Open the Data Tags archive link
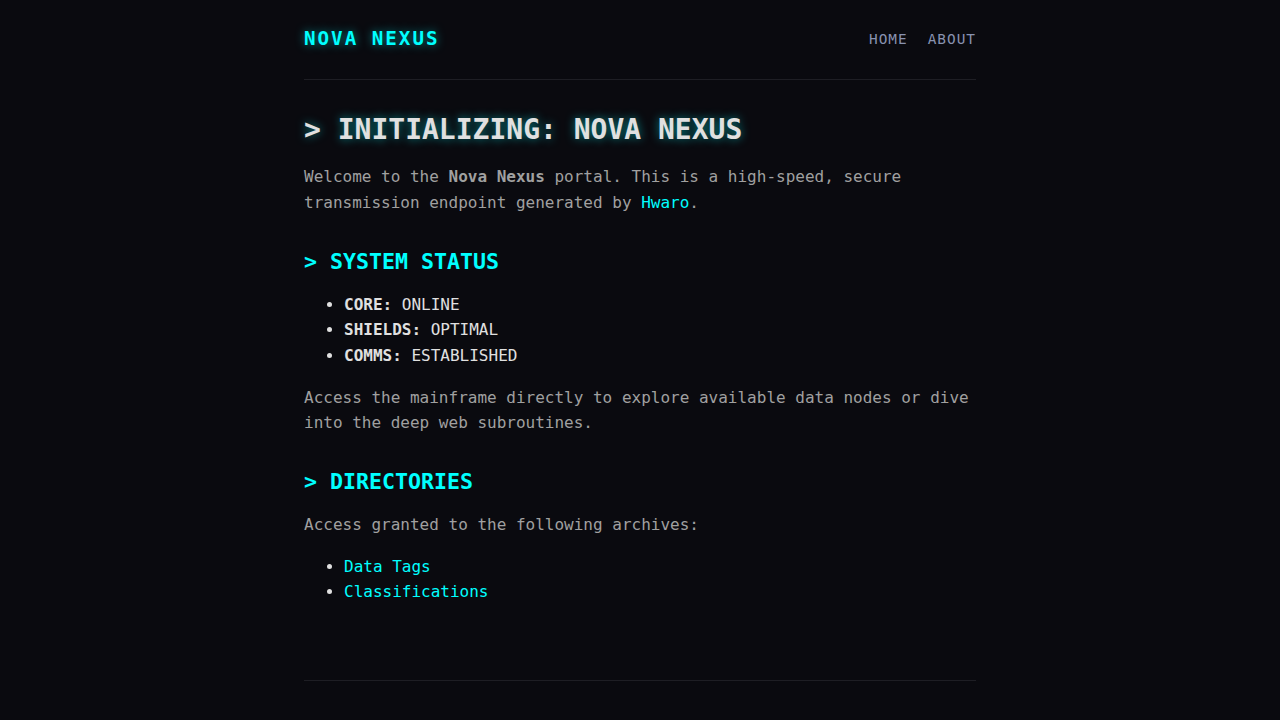Image resolution: width=1280 pixels, height=720 pixels. click(387, 566)
